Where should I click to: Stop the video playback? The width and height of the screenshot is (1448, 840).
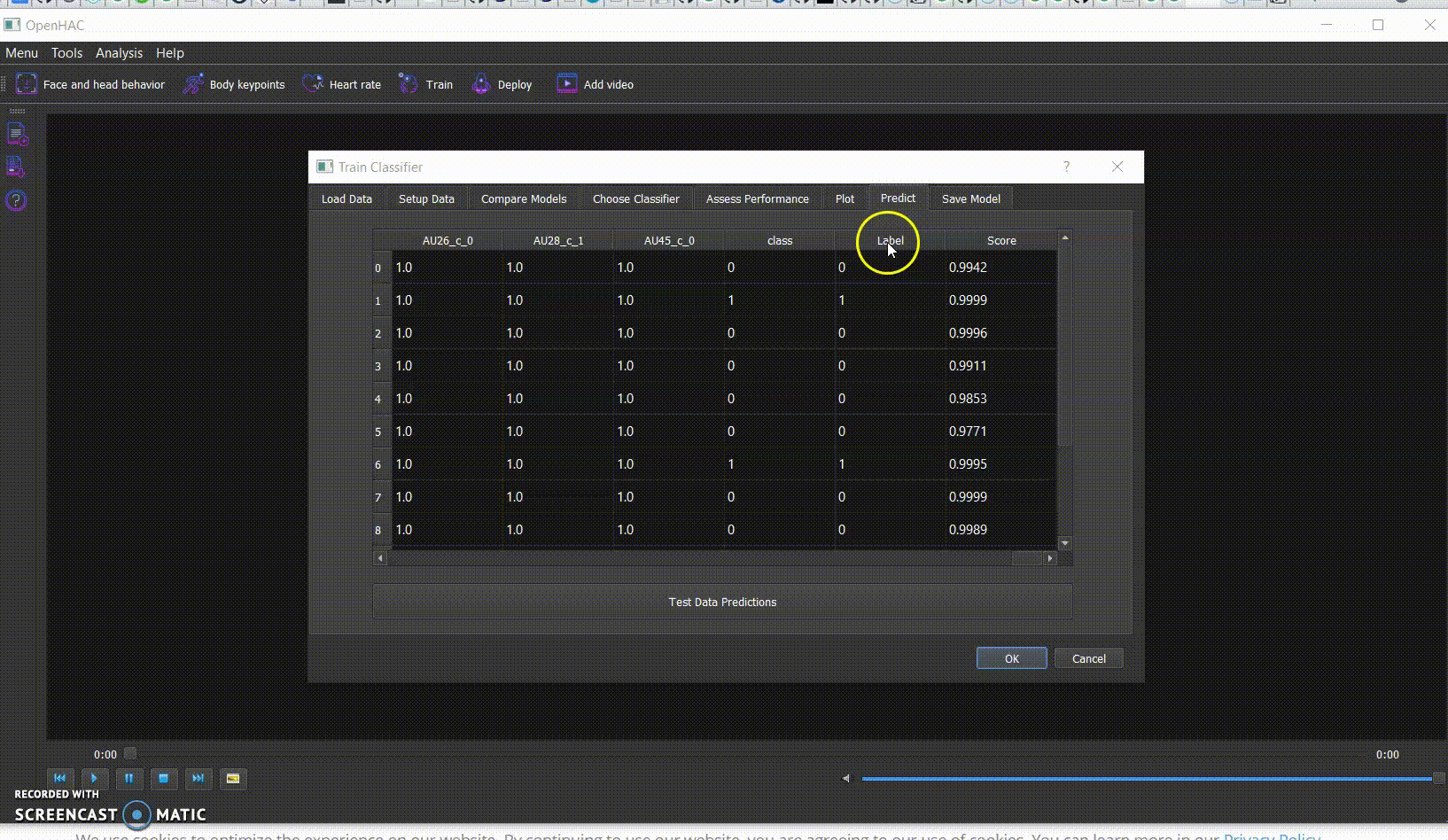(163, 778)
